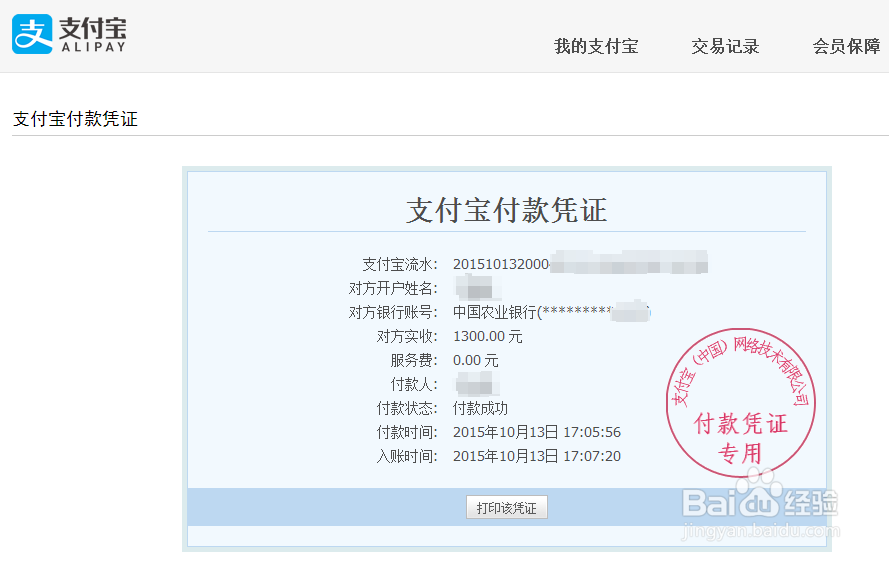Click the ALIPAY wordmark text
The height and width of the screenshot is (562, 889).
coord(94,48)
